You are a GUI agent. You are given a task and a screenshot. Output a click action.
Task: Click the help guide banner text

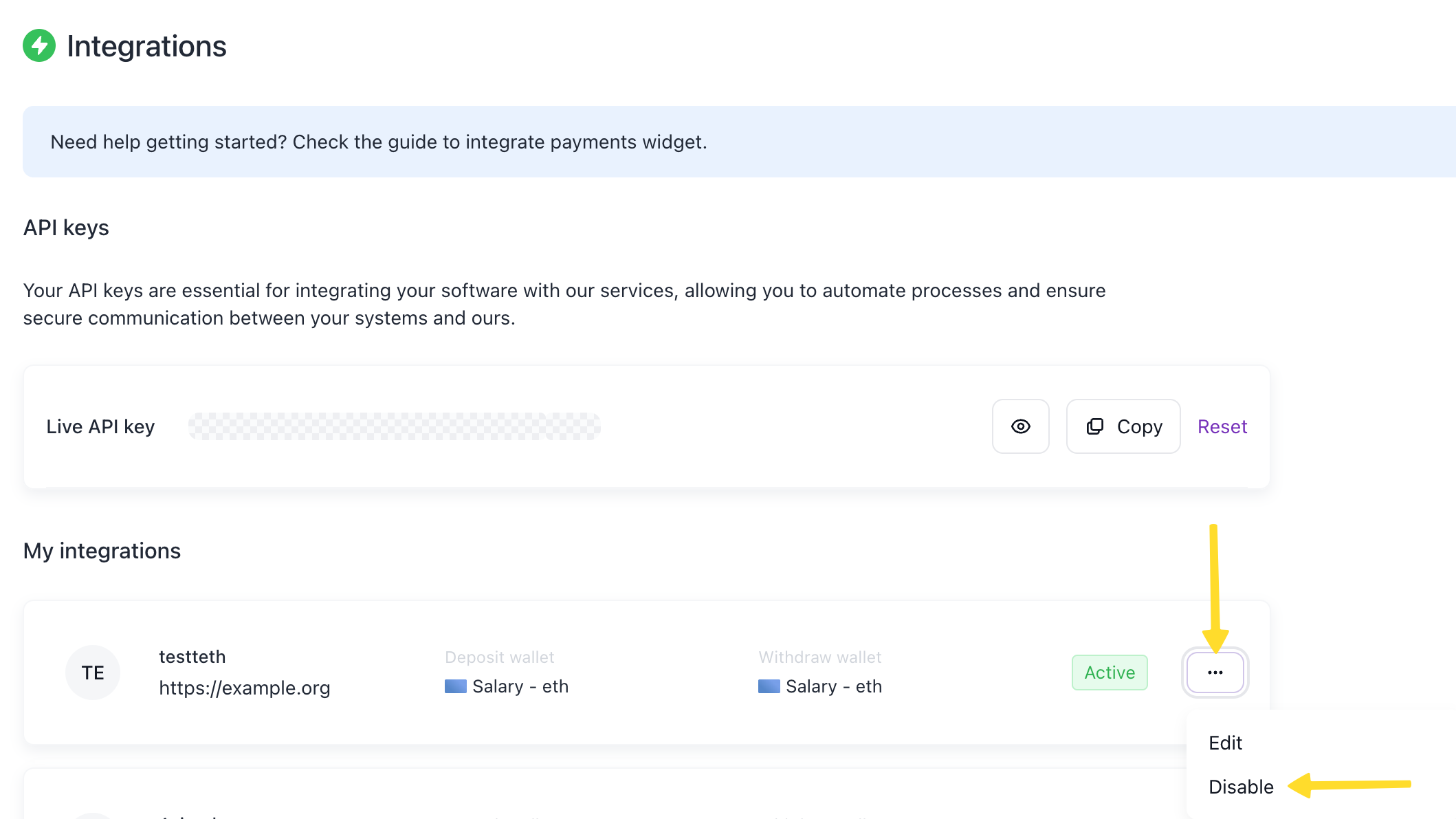click(x=378, y=142)
